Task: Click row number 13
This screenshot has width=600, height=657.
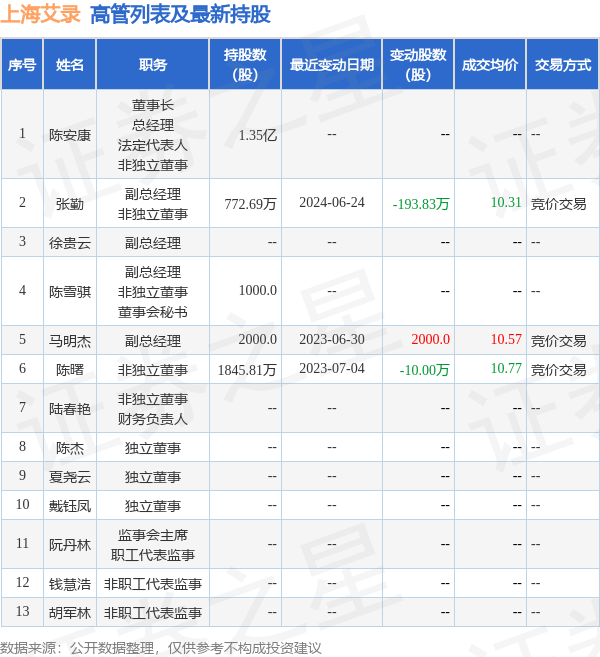Action: [x=22, y=611]
